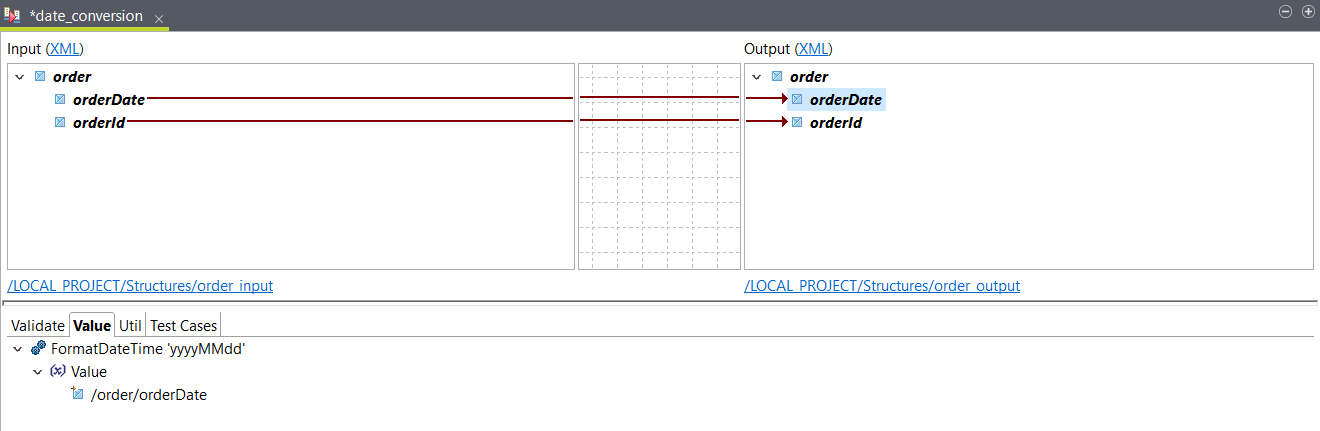The height and width of the screenshot is (431, 1320).
Task: Click the input orderId node icon
Action: [60, 122]
